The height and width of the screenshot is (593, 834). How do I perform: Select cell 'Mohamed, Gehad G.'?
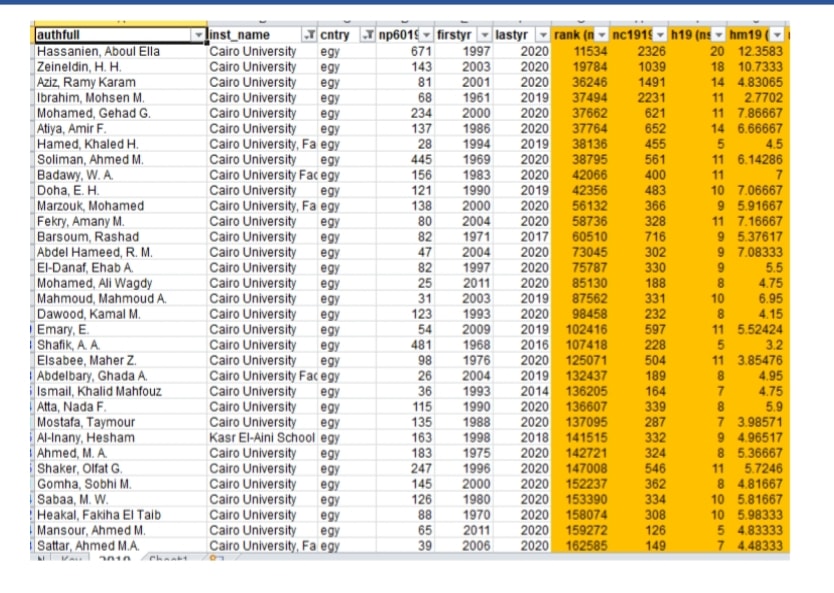coord(120,113)
